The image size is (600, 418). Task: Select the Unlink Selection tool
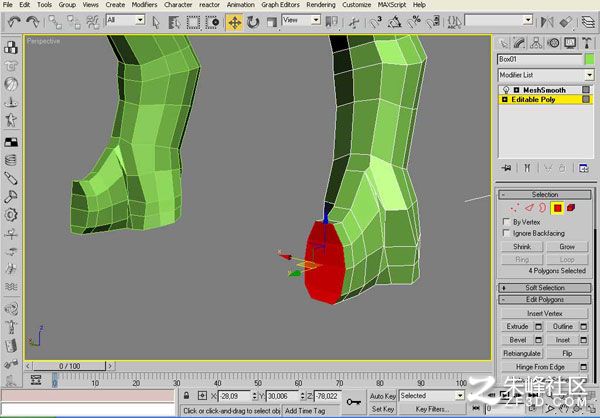(74, 22)
